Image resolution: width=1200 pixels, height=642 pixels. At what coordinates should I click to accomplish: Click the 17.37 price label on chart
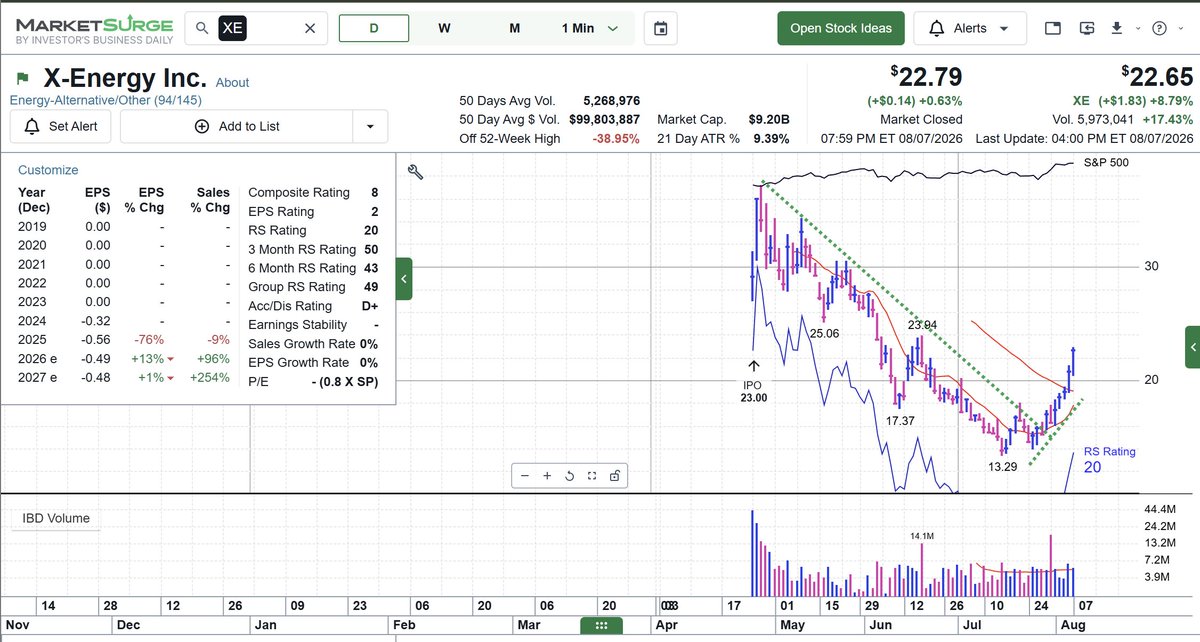[901, 421]
